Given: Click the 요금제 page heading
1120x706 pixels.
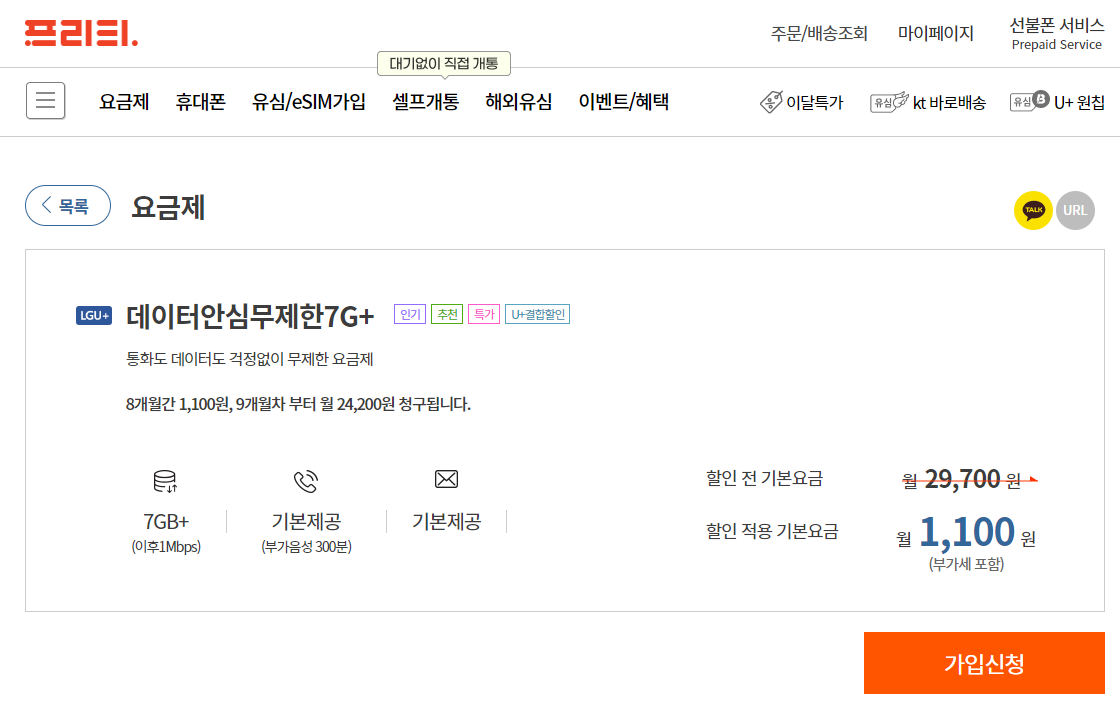Looking at the screenshot, I should [169, 207].
